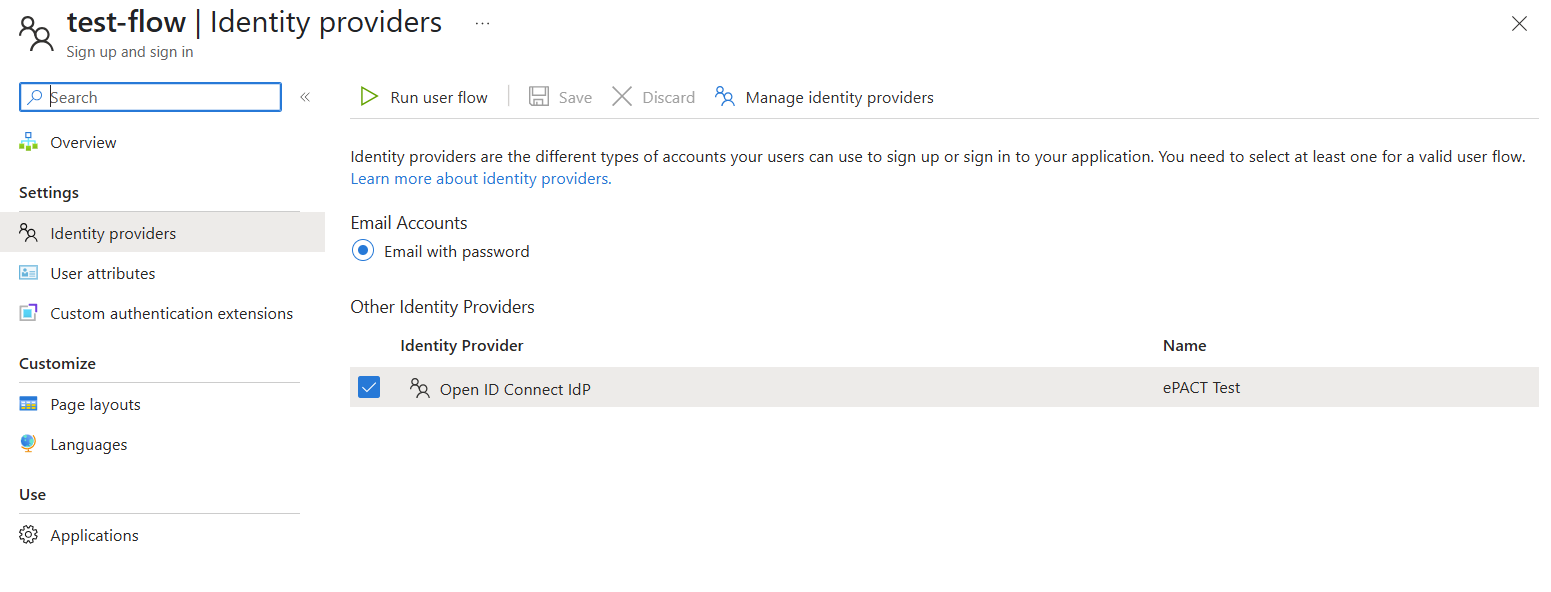
Task: Click the Applications gear icon
Action: (28, 534)
